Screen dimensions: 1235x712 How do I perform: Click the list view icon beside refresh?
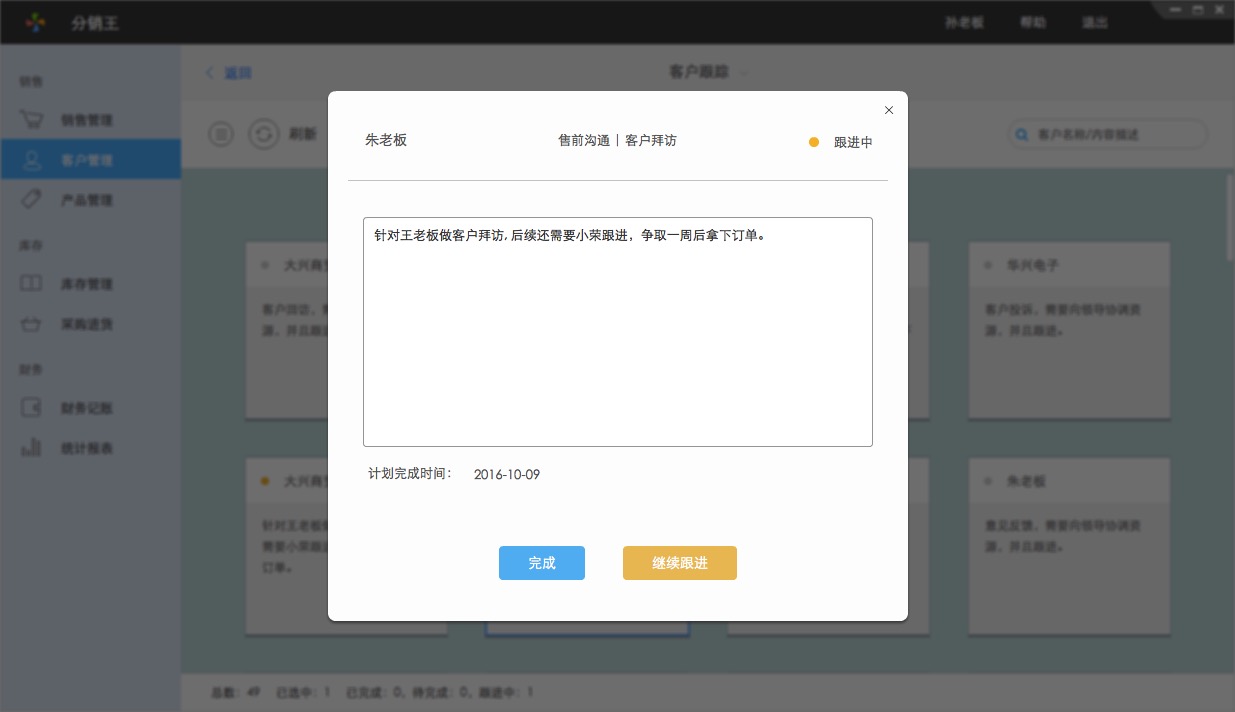coord(222,134)
